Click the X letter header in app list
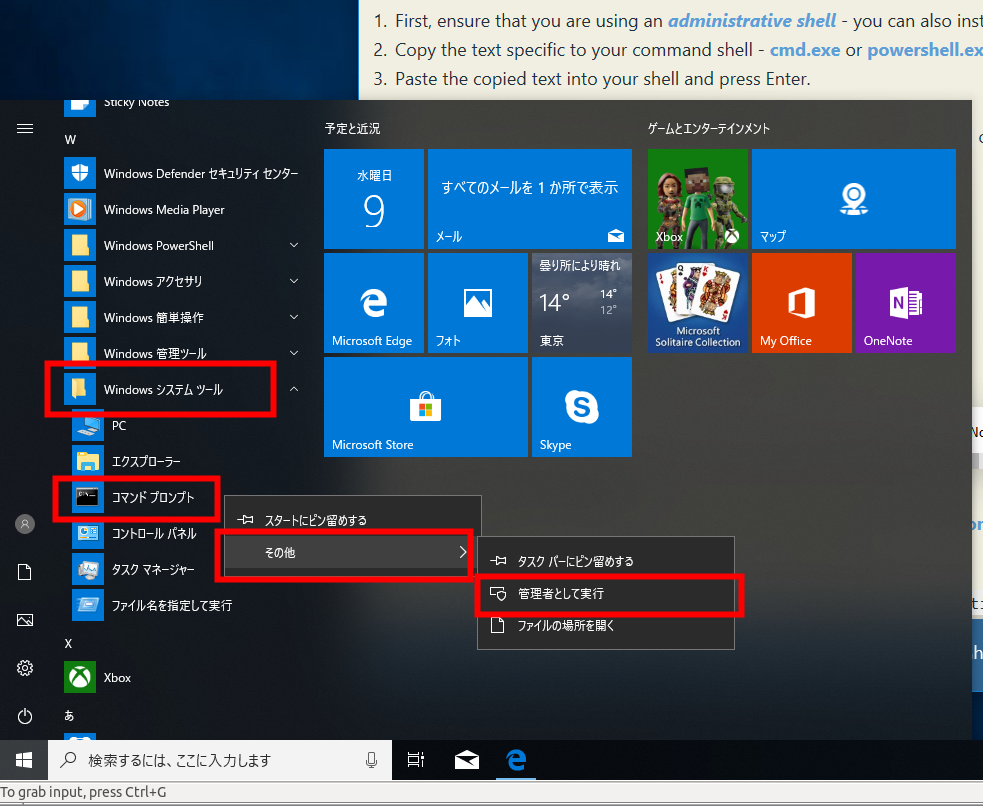This screenshot has height=806, width=983. click(68, 644)
